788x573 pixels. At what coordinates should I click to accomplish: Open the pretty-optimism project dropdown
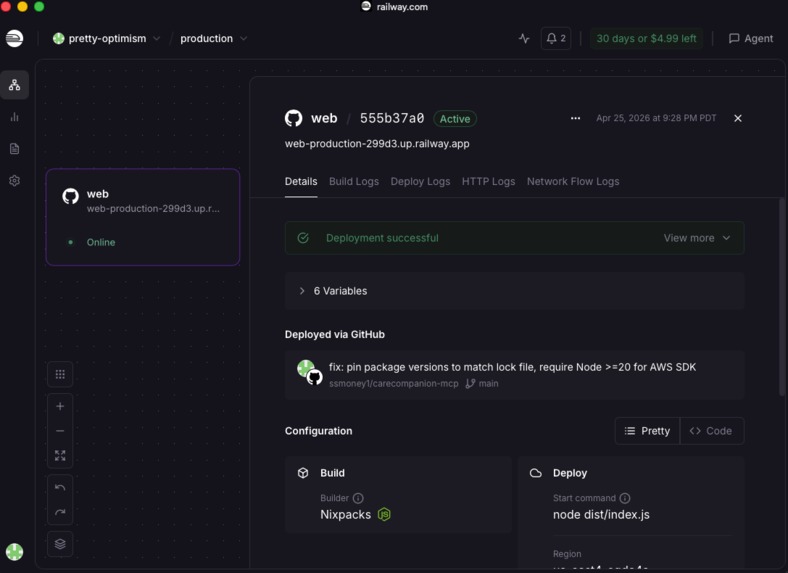pos(107,38)
